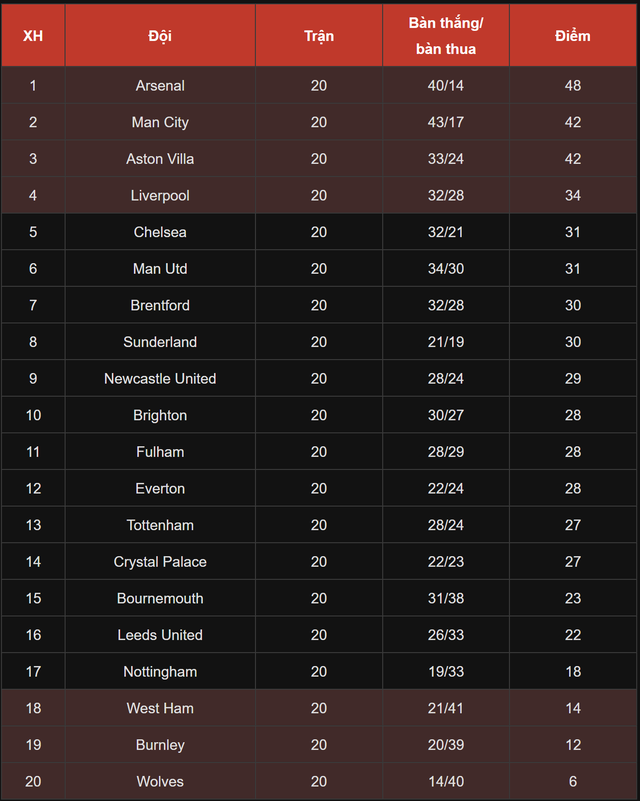Select the Man City team name
Screen dimensions: 640x801
160,122
